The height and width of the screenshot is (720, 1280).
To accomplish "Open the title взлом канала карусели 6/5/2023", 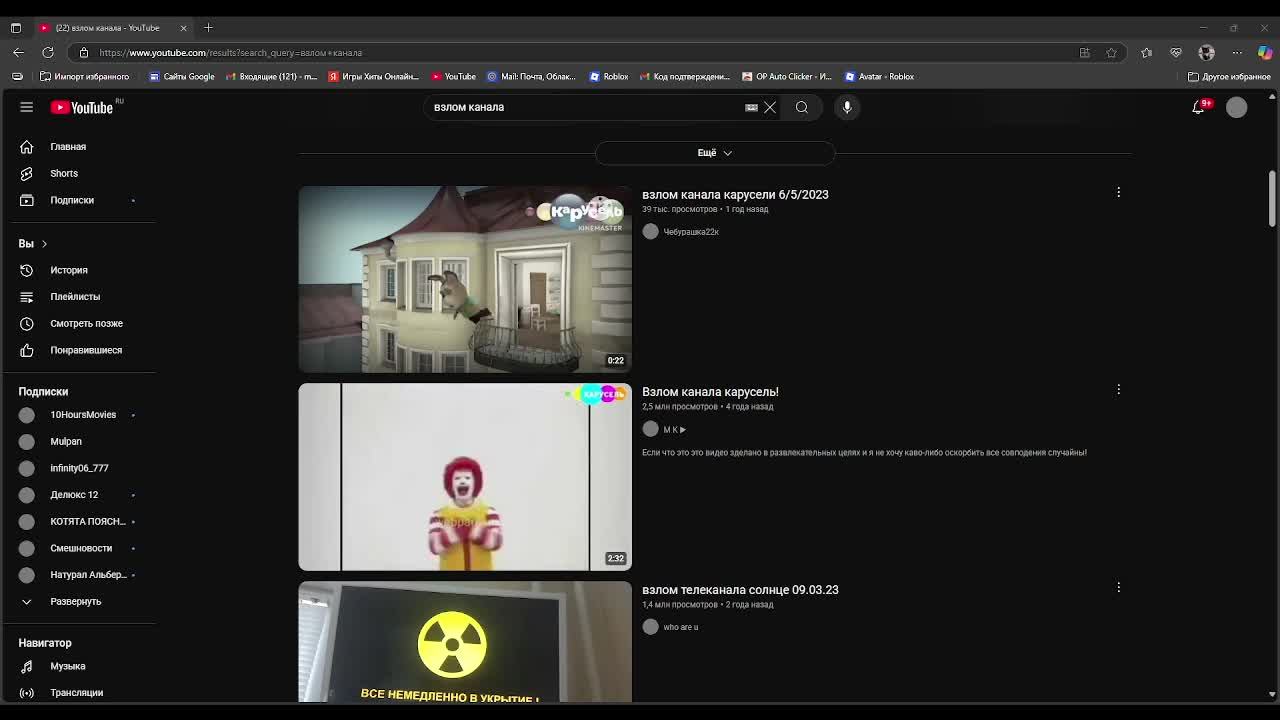I will (735, 195).
